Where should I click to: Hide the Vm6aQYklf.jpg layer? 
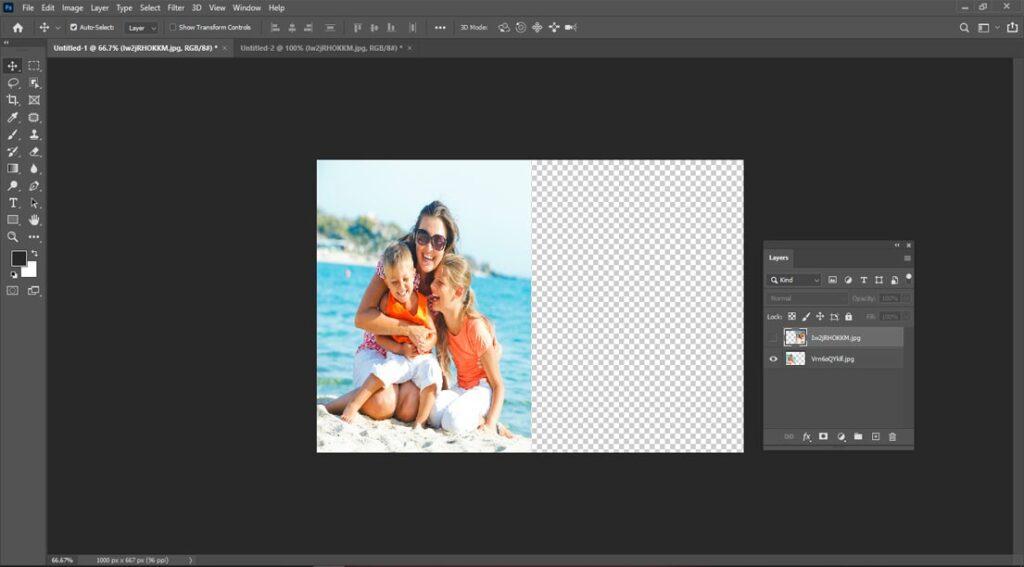tap(773, 359)
